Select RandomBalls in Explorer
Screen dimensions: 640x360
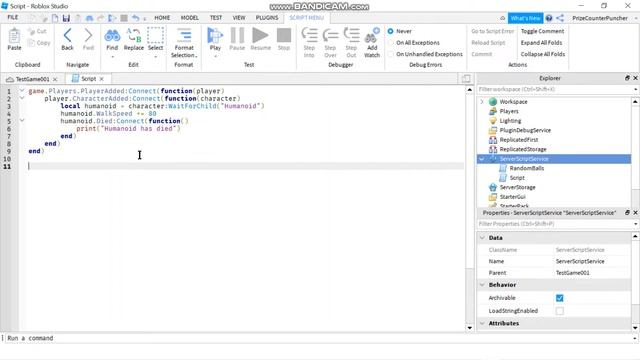click(x=527, y=168)
